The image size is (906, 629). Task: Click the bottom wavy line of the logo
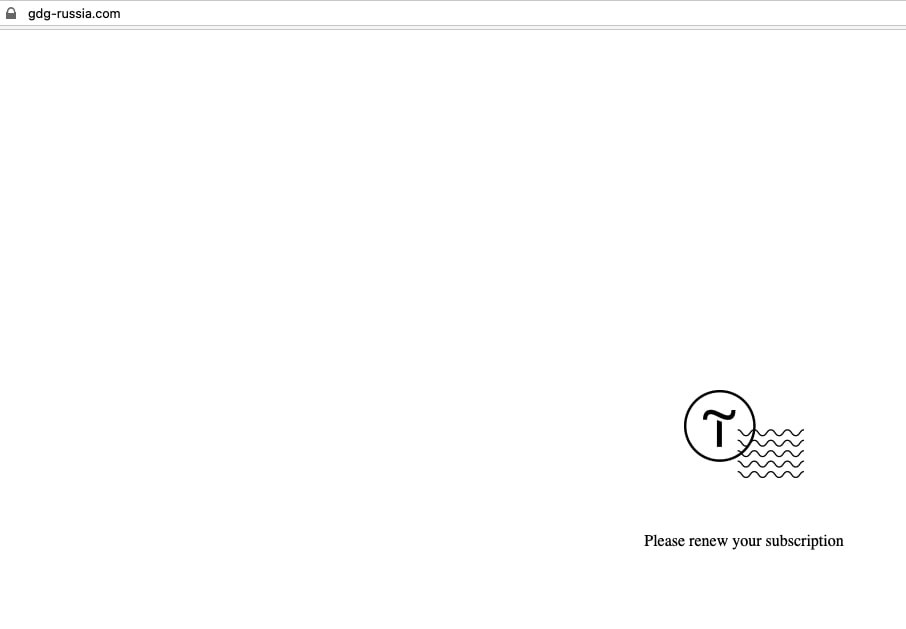771,474
